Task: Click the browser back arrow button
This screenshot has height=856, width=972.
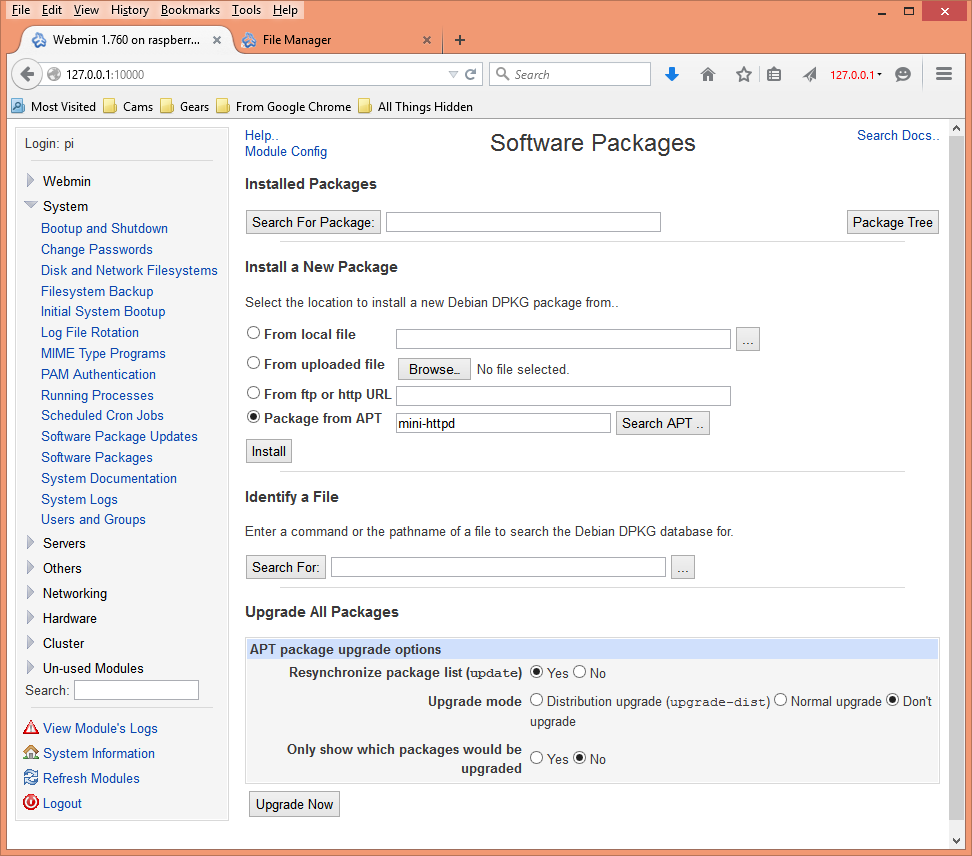Action: (x=27, y=75)
